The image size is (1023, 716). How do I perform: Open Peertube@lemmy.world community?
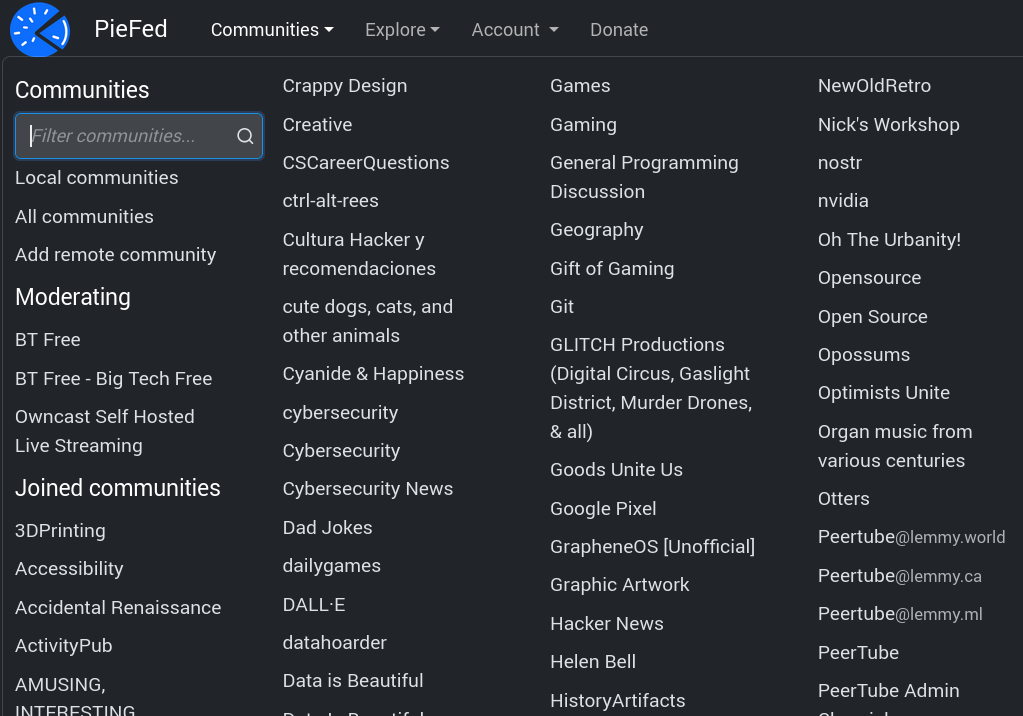click(911, 537)
